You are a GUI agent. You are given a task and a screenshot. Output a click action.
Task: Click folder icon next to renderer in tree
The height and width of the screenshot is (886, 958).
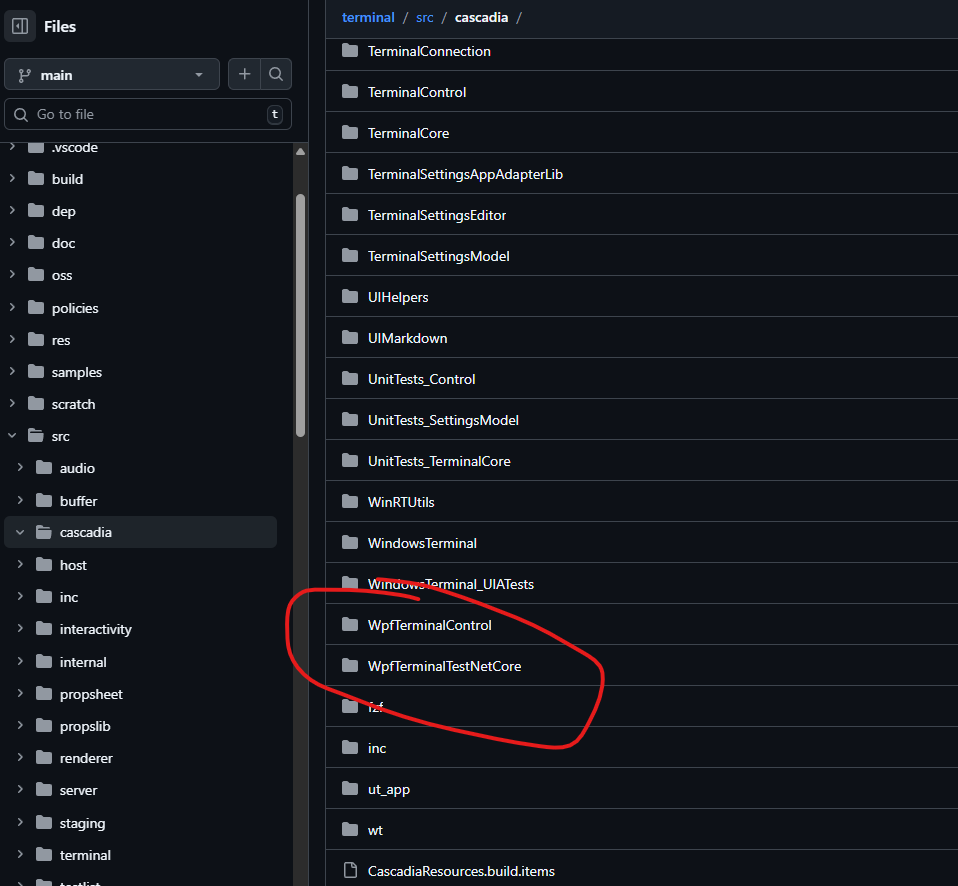(43, 758)
